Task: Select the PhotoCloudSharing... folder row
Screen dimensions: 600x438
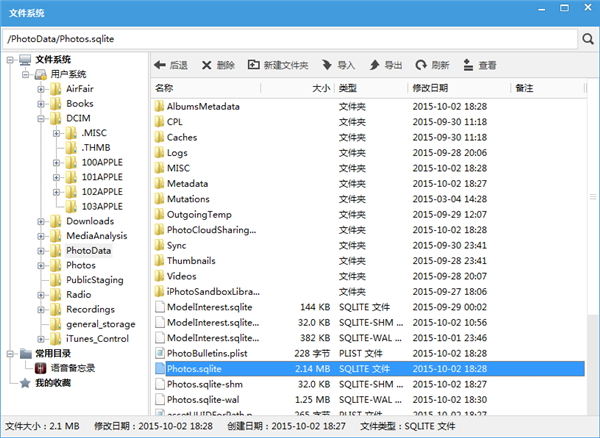Action: tap(369, 230)
